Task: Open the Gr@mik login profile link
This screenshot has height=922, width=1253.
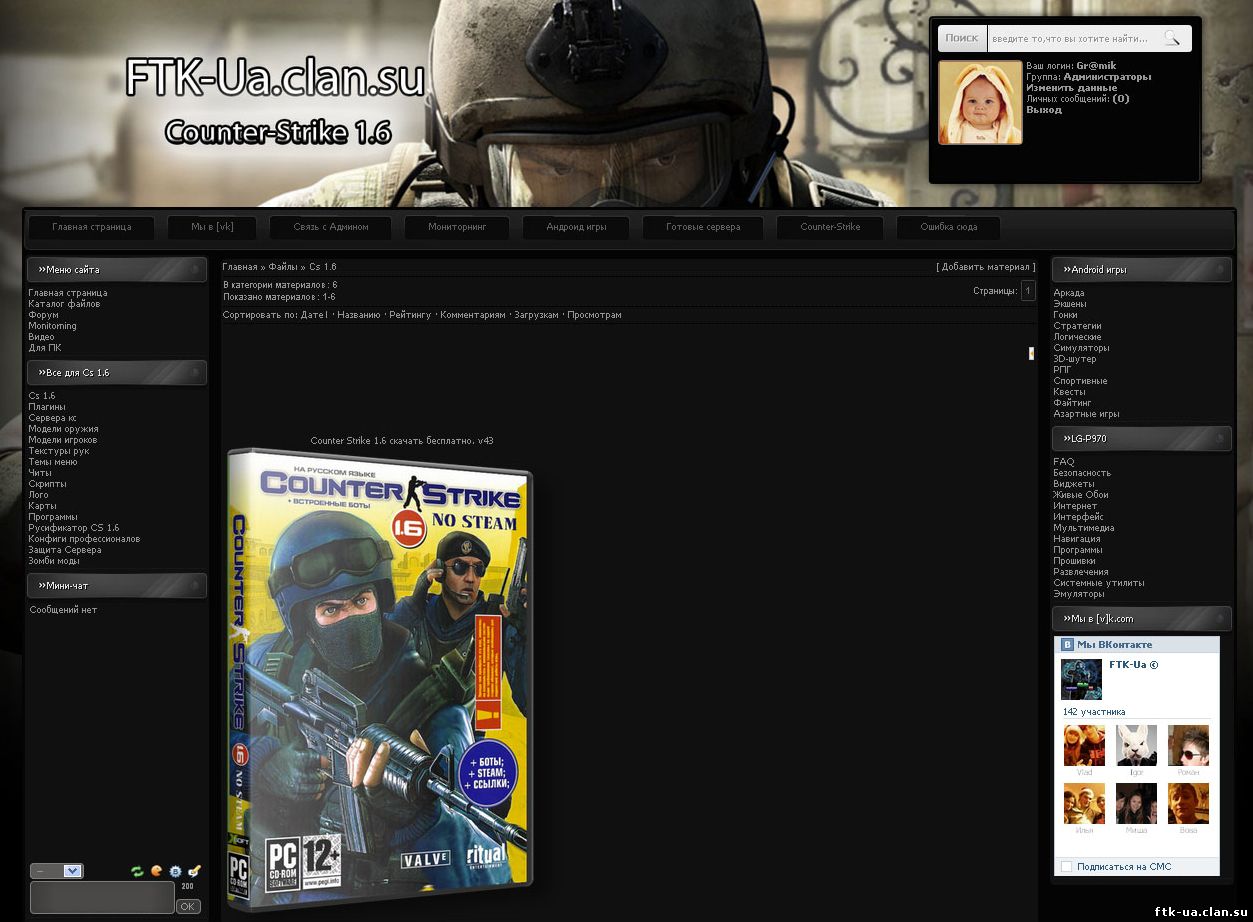Action: tap(1097, 66)
